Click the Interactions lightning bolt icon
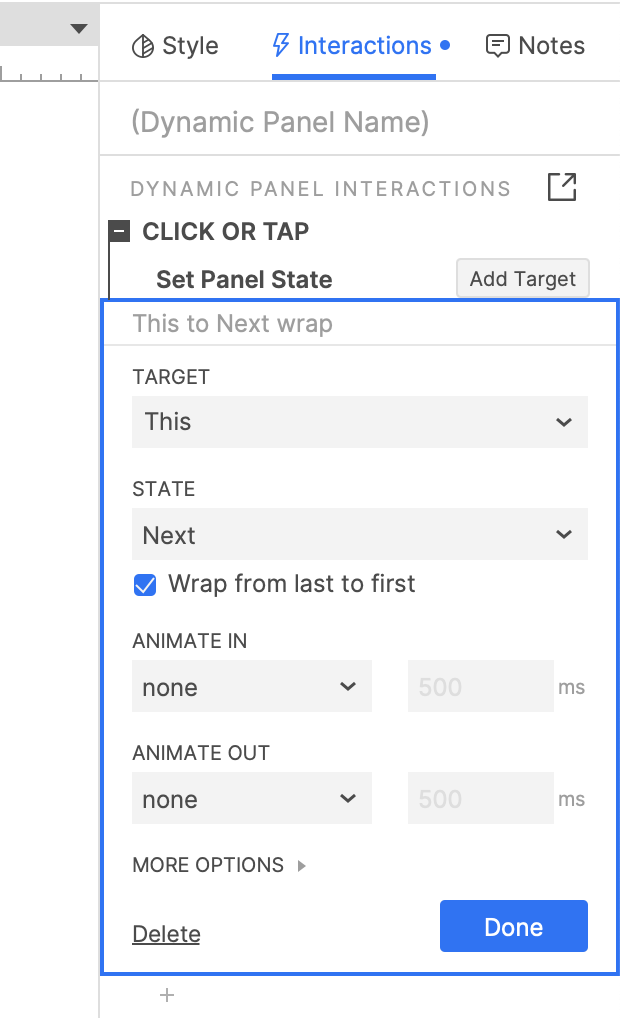 pyautogui.click(x=280, y=45)
